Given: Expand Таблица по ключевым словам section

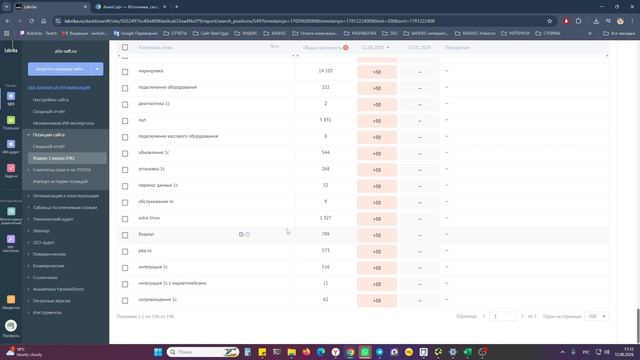Looking at the screenshot, I should (28, 207).
